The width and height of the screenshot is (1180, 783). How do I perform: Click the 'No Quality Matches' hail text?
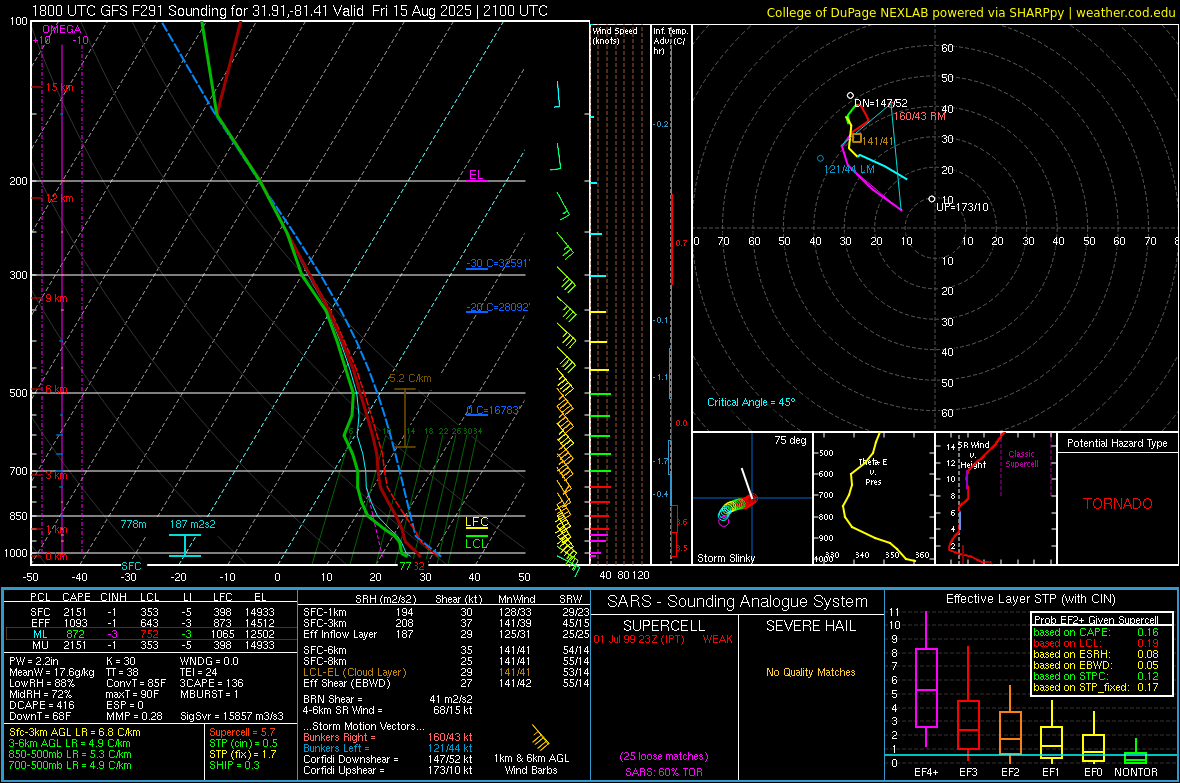810,672
